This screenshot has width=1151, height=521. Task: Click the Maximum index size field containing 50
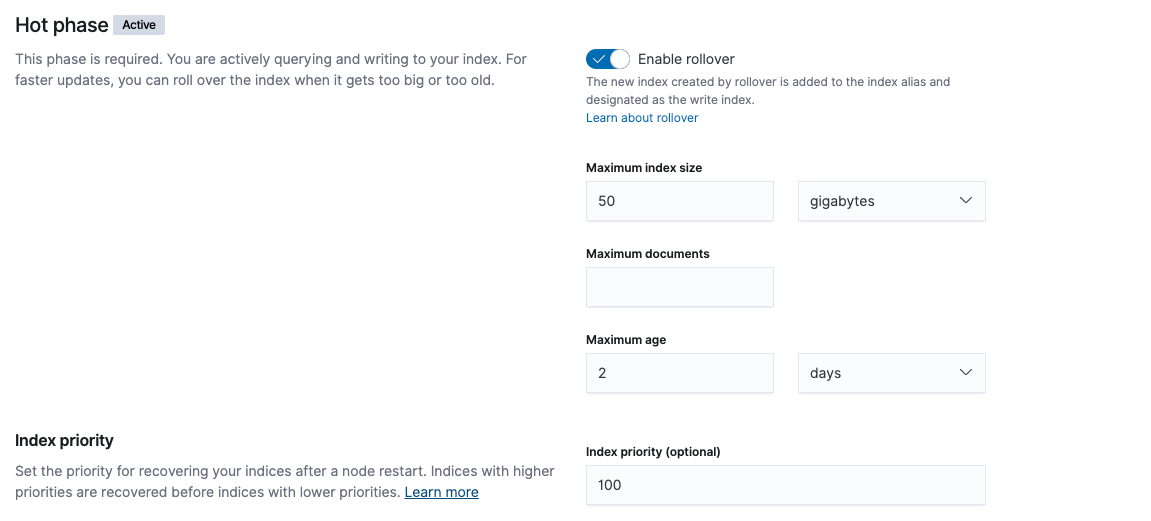pyautogui.click(x=680, y=201)
